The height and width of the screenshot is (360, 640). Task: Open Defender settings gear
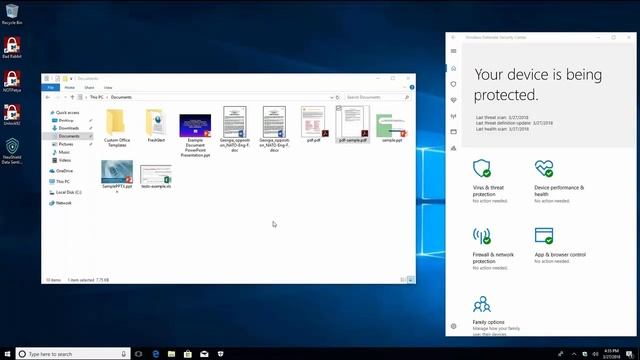453,326
